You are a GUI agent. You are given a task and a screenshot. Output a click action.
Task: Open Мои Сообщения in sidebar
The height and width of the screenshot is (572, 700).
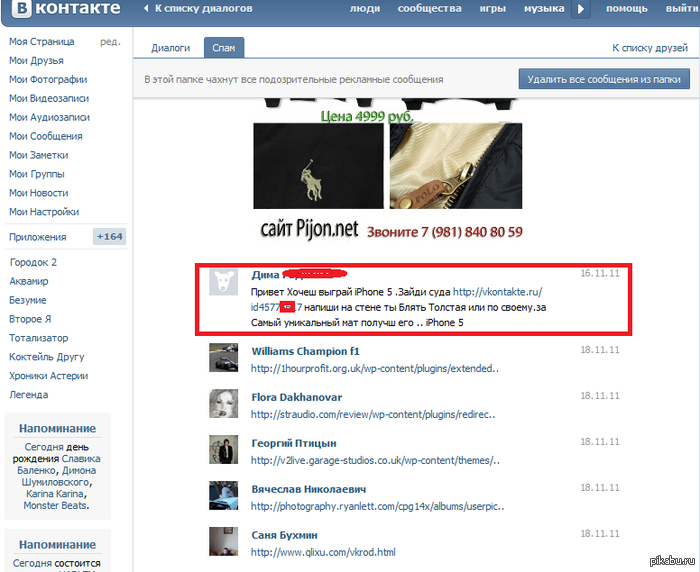(x=46, y=136)
